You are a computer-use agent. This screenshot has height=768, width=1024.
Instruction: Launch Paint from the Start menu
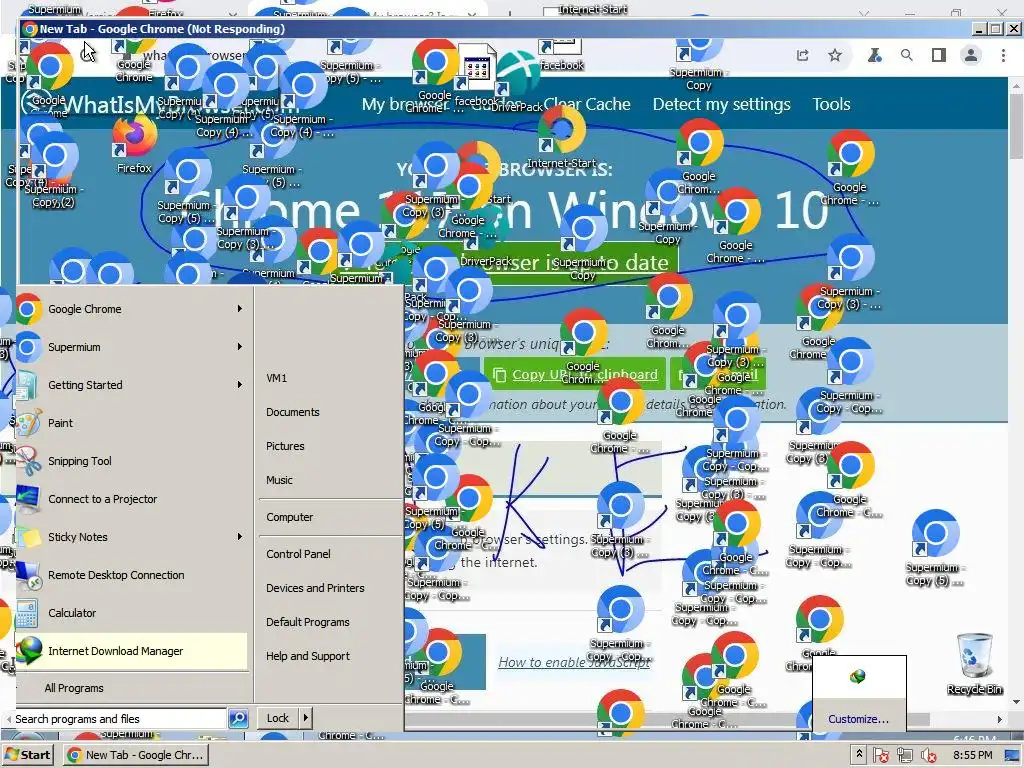point(131,423)
